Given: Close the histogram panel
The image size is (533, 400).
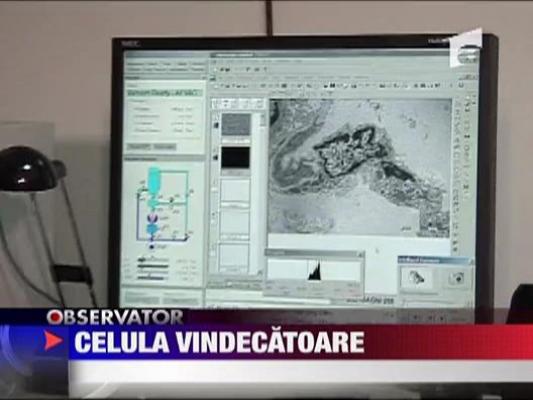Looking at the screenshot, I should point(360,254).
